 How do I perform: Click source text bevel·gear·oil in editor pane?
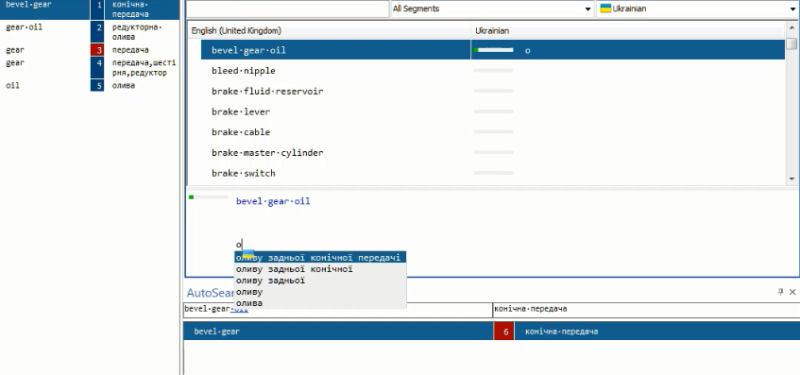[x=273, y=201]
